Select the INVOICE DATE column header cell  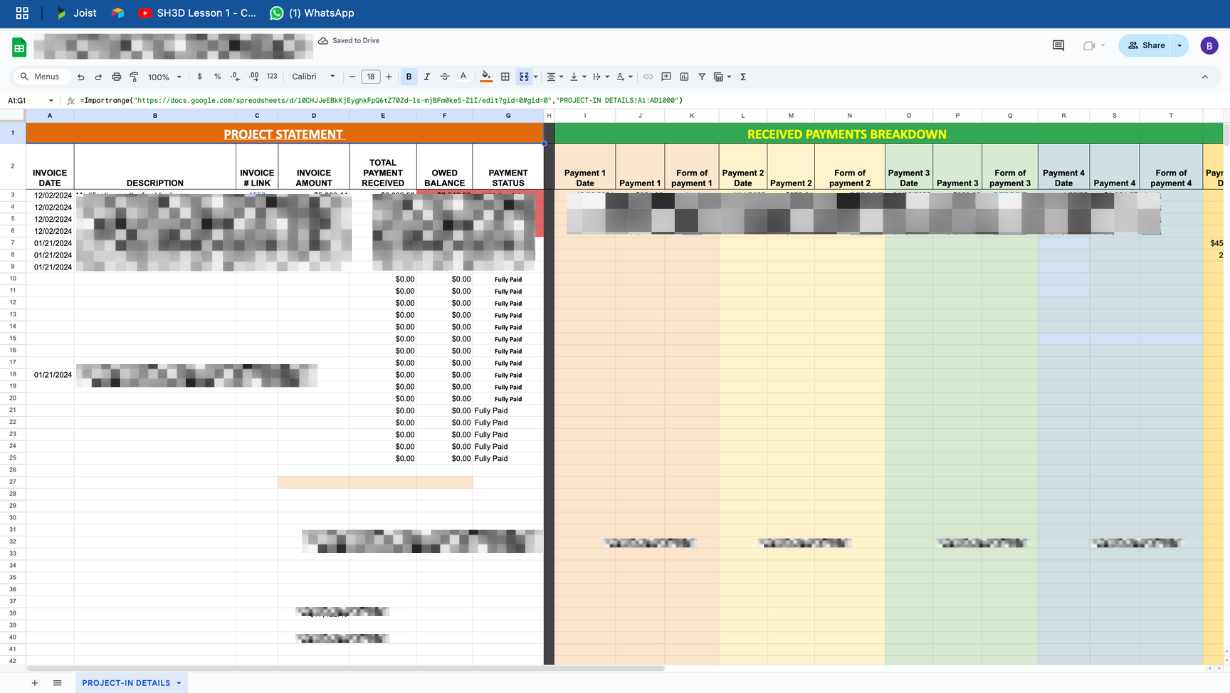tap(50, 166)
